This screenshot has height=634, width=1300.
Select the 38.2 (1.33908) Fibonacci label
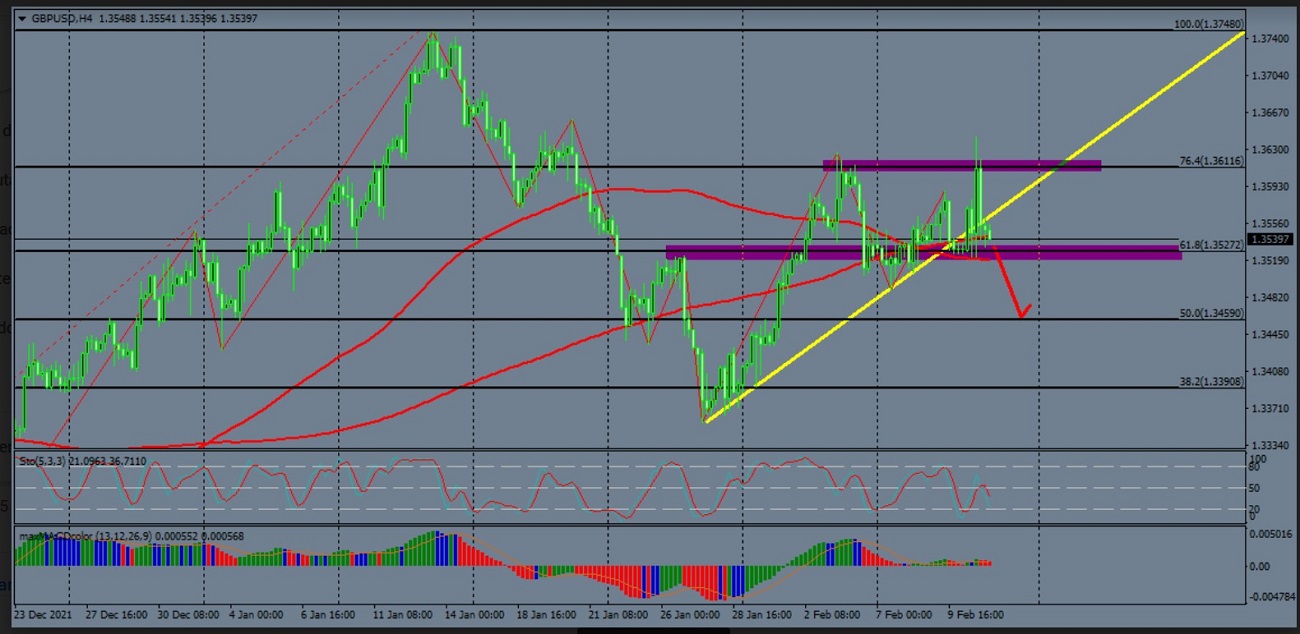[x=1211, y=381]
